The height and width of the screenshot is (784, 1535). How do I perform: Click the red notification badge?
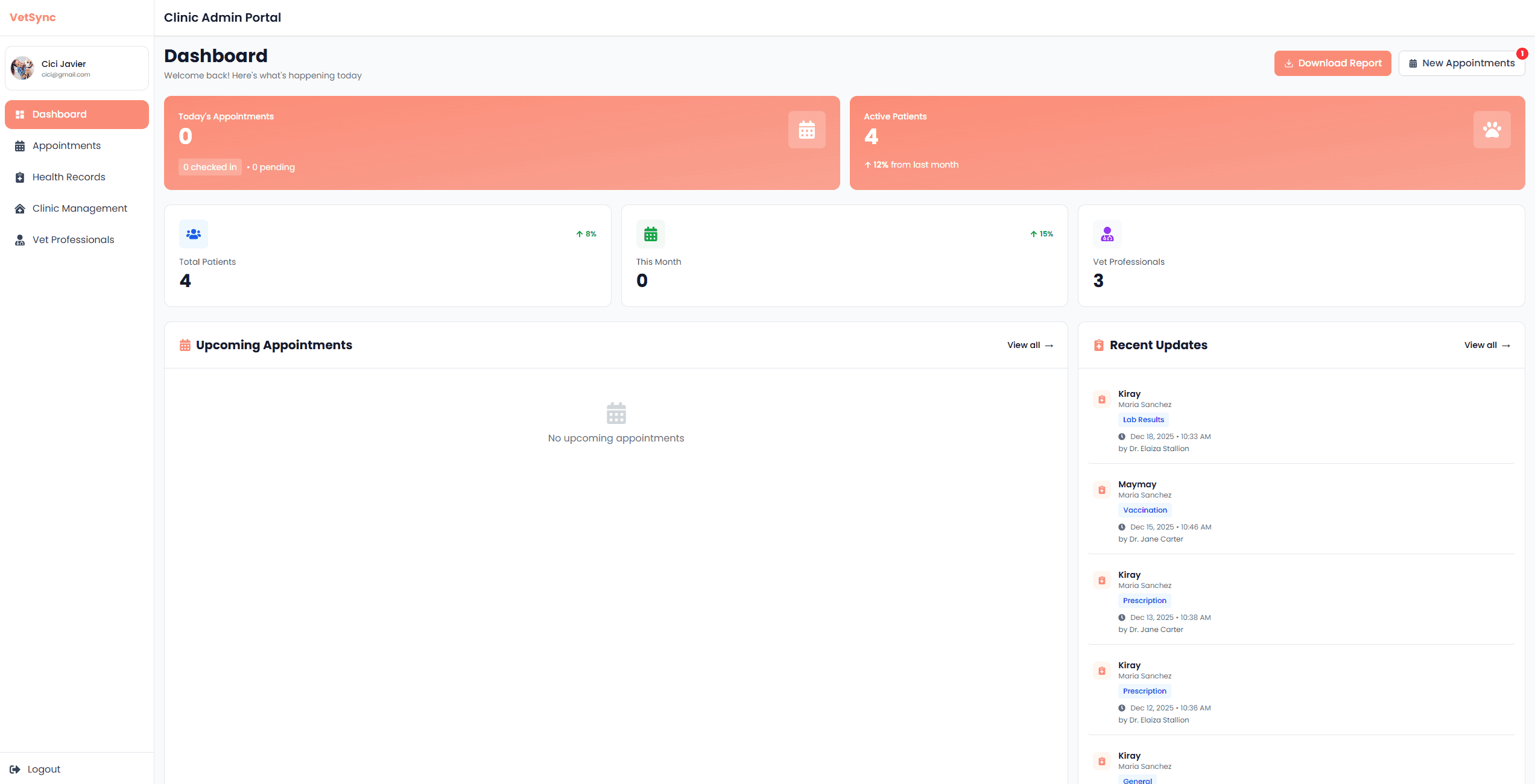pos(1522,54)
